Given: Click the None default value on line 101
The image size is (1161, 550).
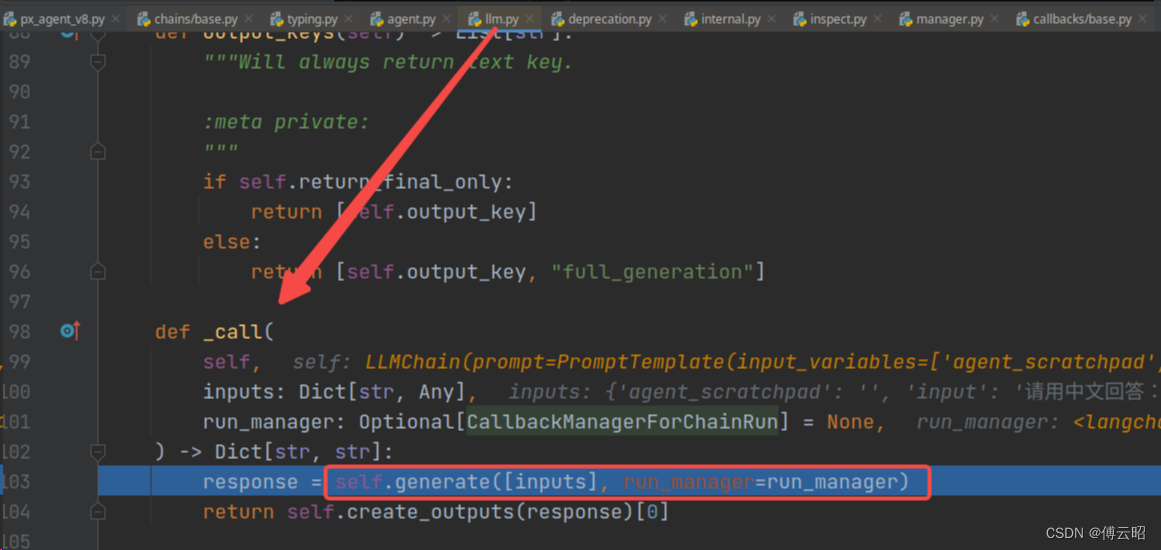Looking at the screenshot, I should [x=850, y=422].
